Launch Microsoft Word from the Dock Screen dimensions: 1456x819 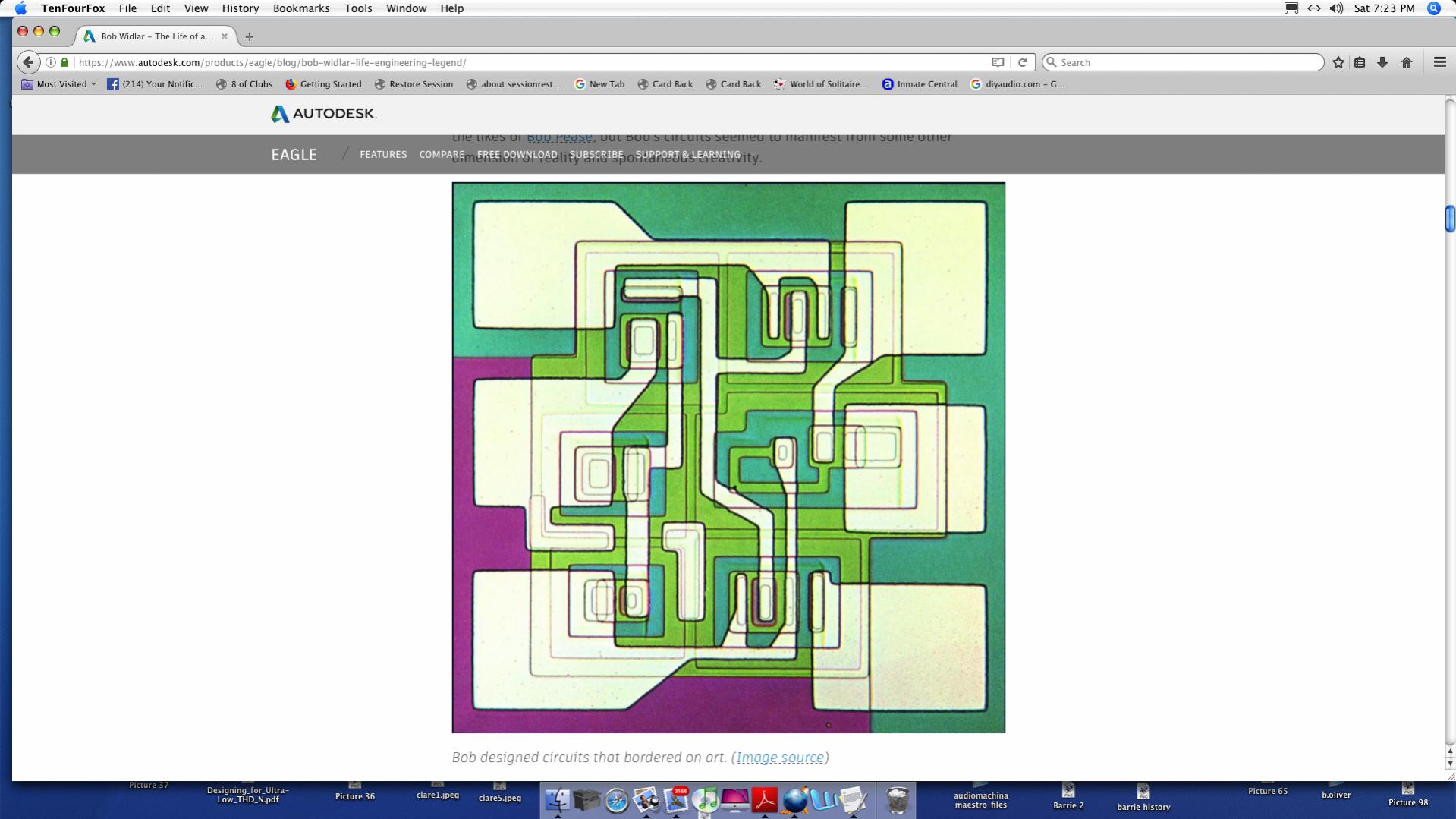[824, 800]
